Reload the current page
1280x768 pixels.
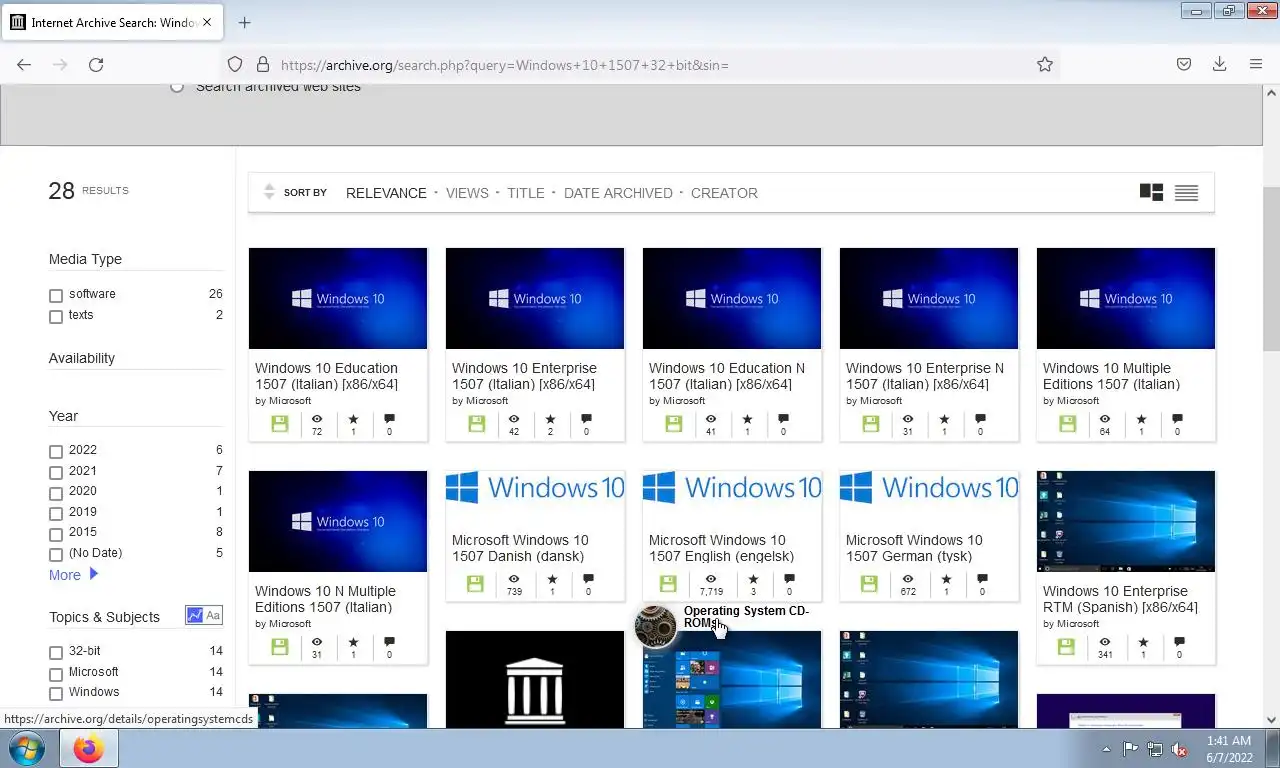coord(96,64)
